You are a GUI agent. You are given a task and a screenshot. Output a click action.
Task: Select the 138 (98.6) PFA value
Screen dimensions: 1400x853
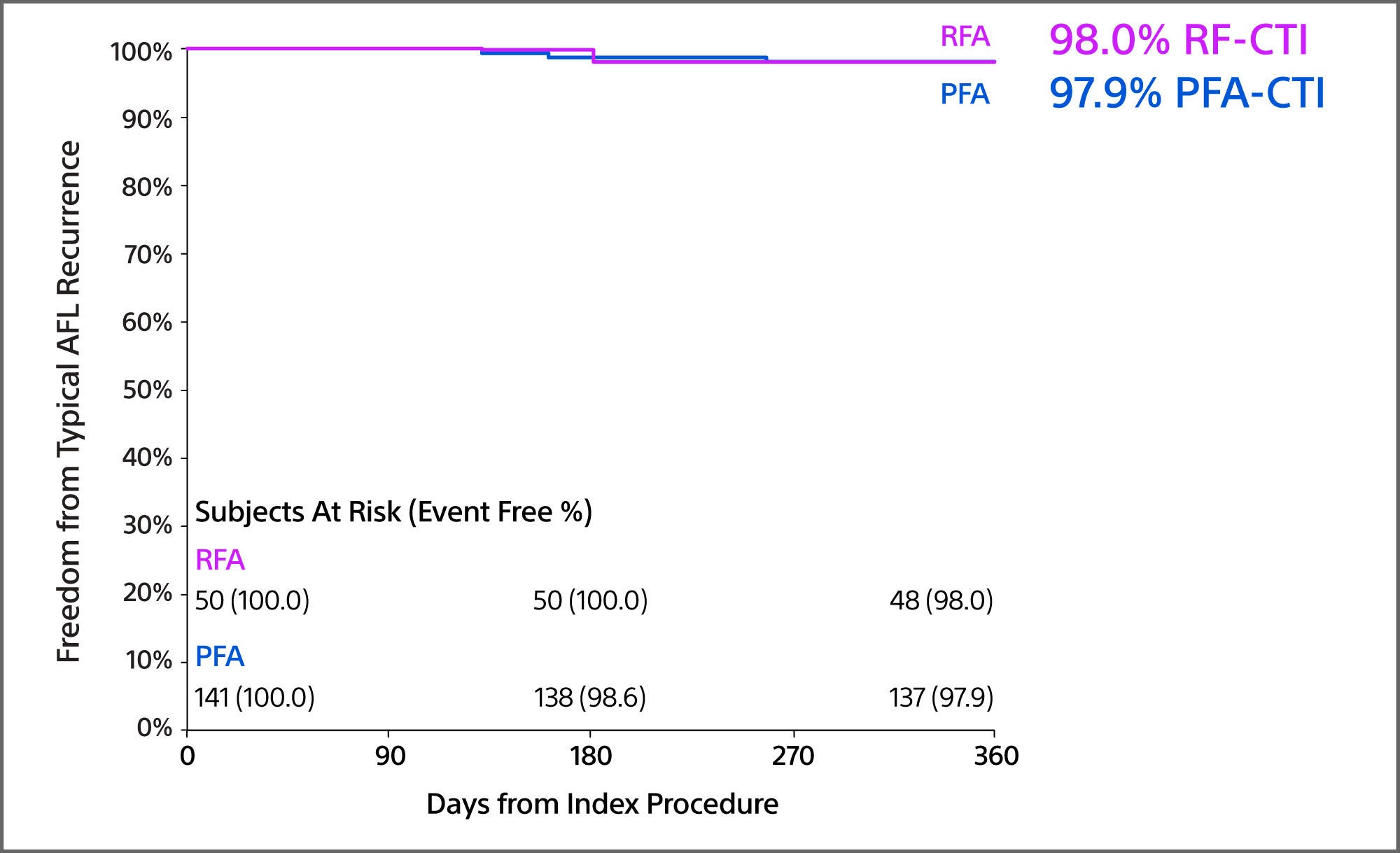[x=590, y=696]
